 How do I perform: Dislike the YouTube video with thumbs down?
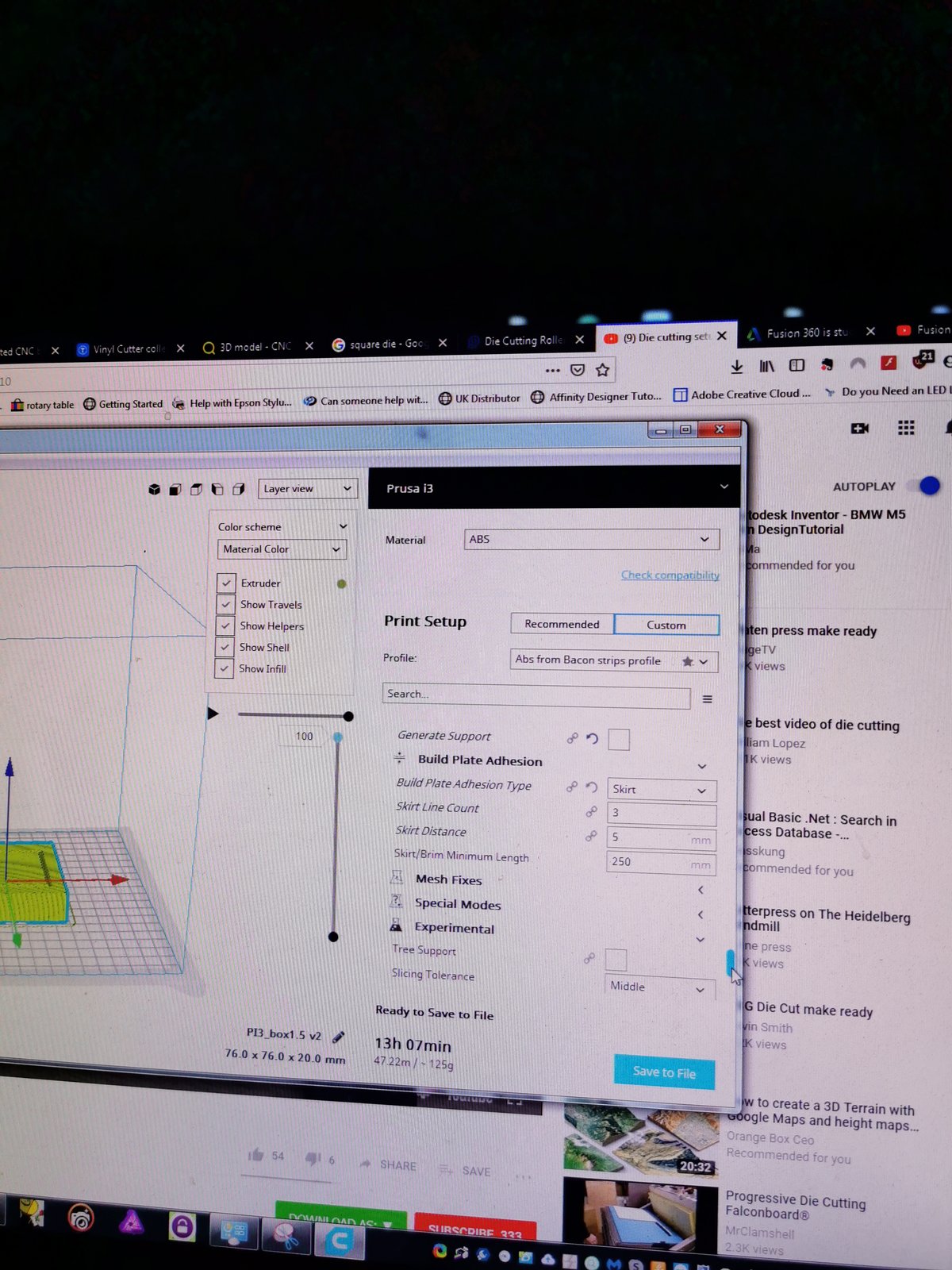coord(313,1158)
